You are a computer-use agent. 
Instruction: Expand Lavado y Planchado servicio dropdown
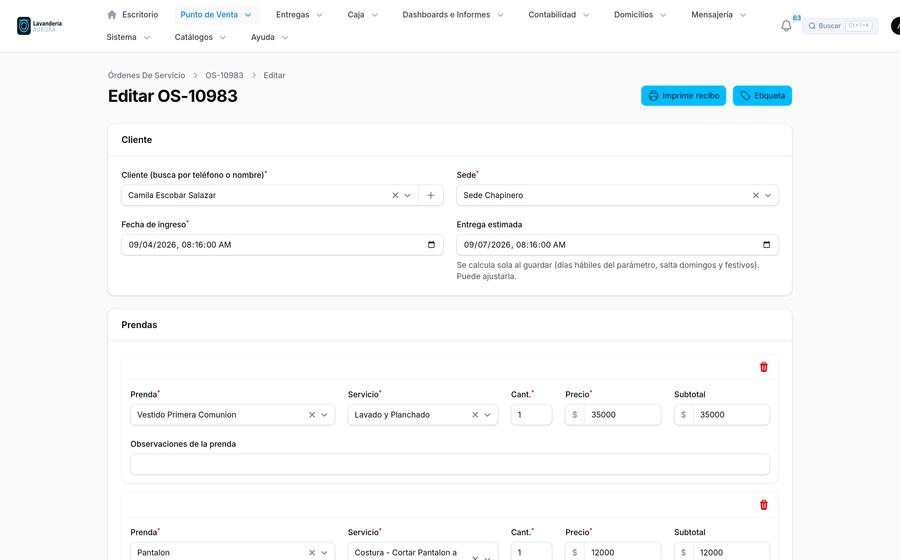tap(487, 414)
